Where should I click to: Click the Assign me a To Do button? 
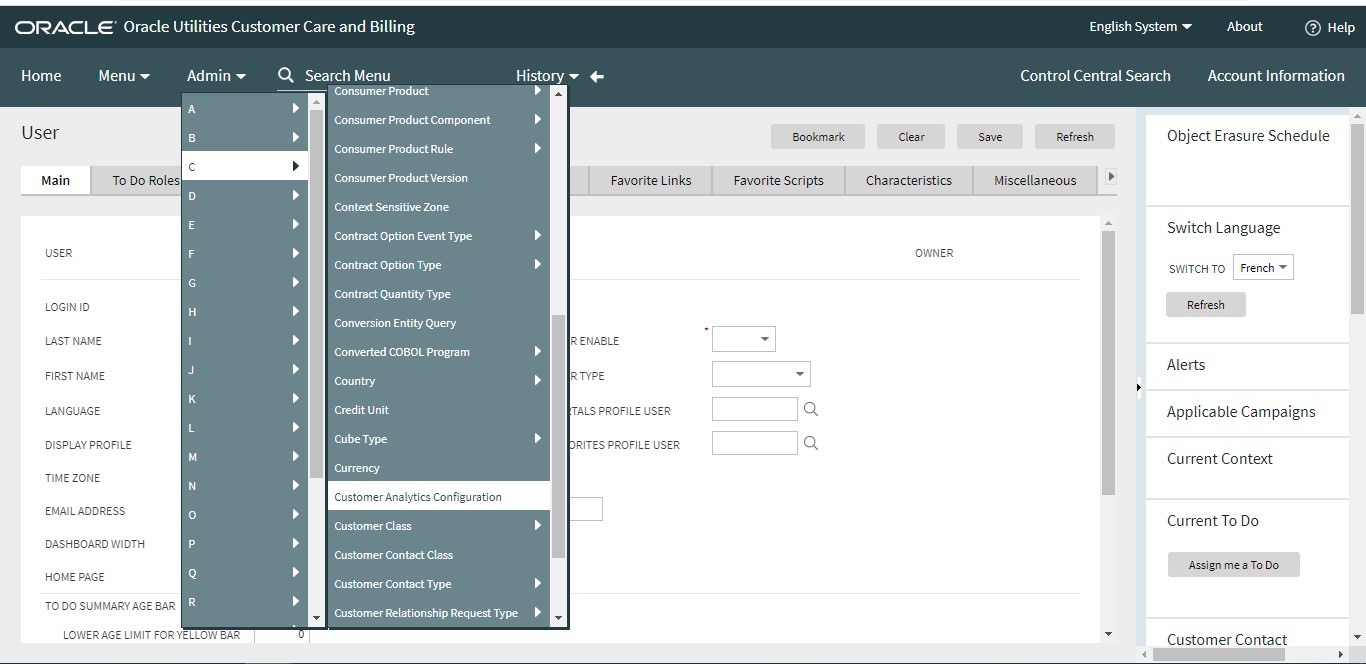coord(1233,564)
